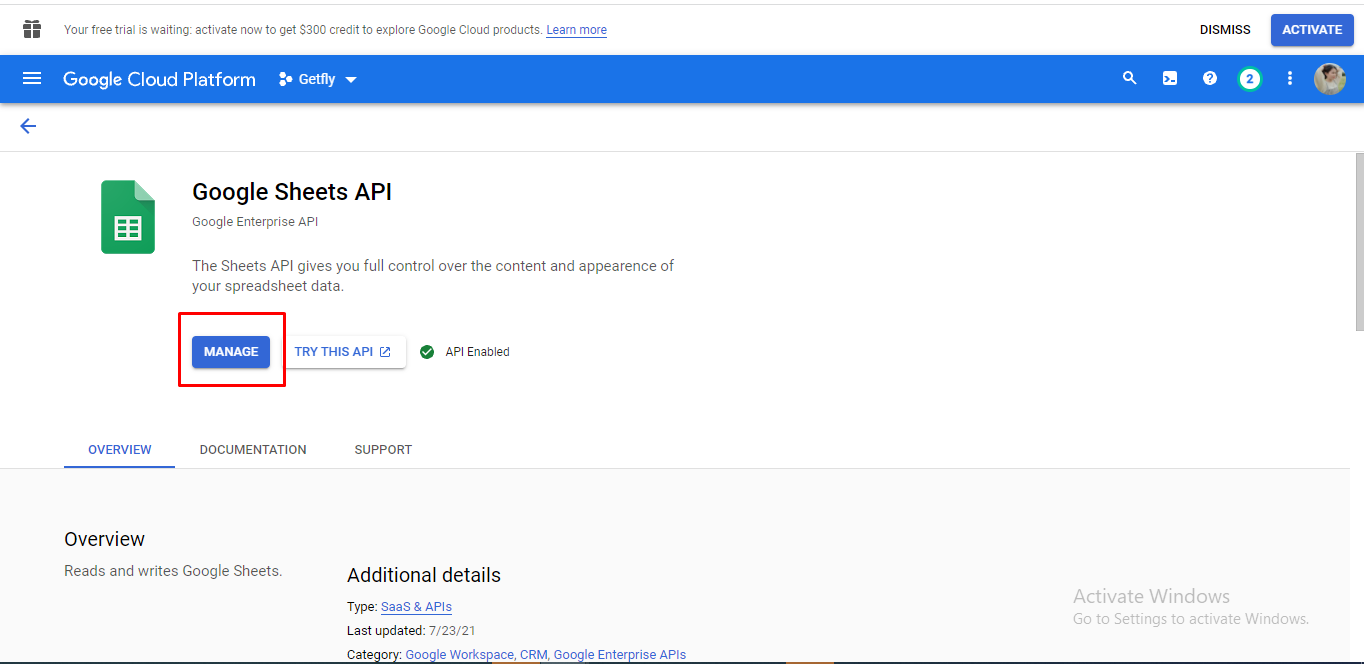Open the hamburger navigation menu
Viewport: 1364px width, 664px height.
32,79
